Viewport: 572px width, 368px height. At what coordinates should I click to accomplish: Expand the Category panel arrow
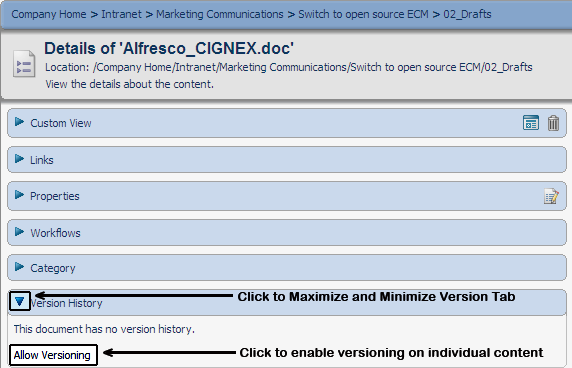[x=19, y=267]
